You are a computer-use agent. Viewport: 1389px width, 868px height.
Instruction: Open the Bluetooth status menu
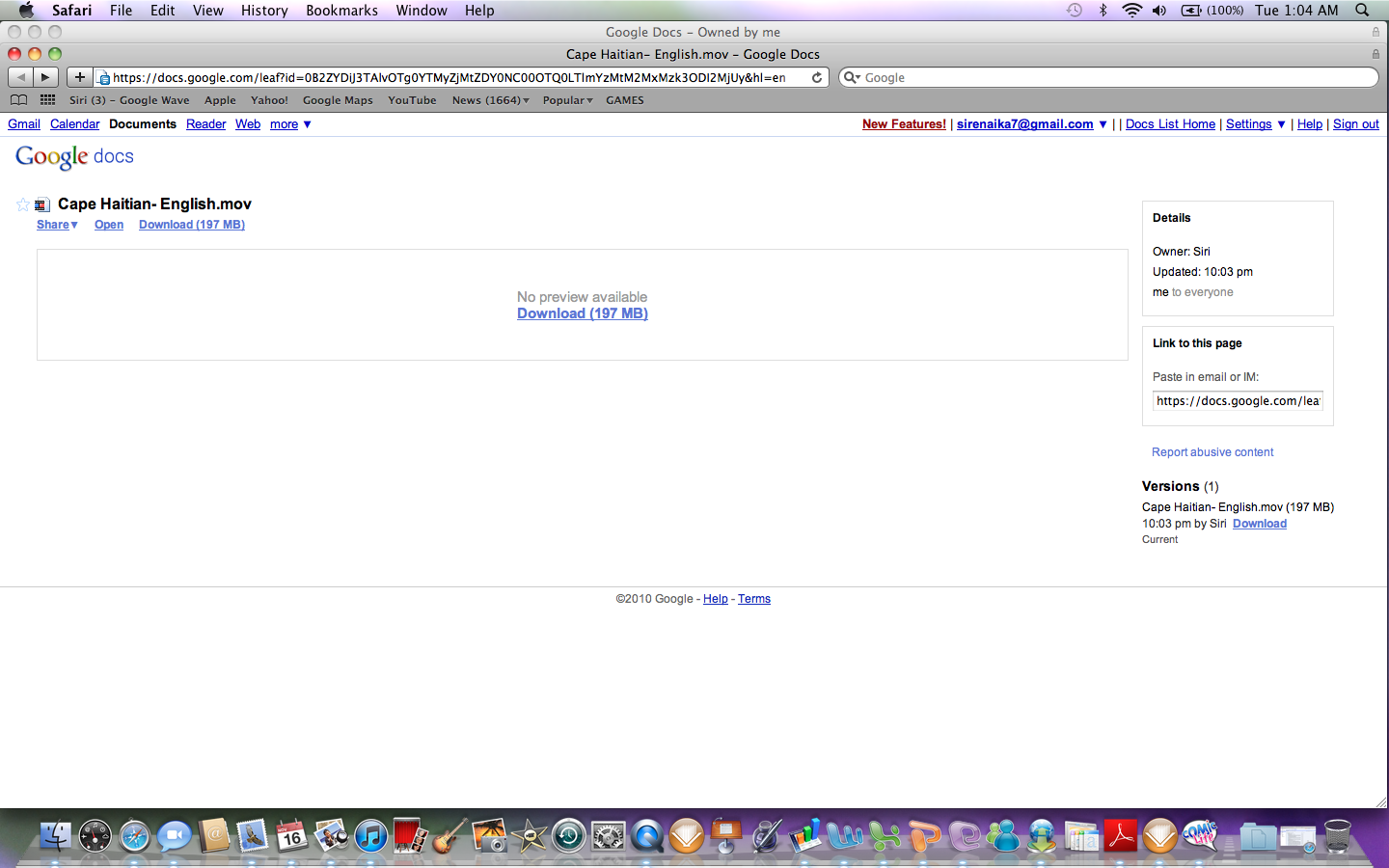1103,11
